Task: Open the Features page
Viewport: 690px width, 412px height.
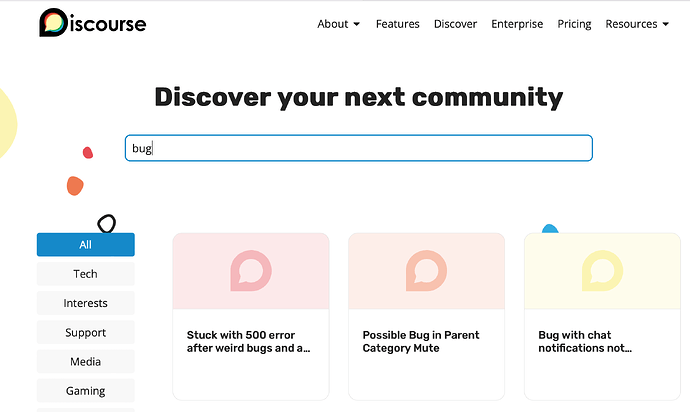Action: (x=397, y=24)
